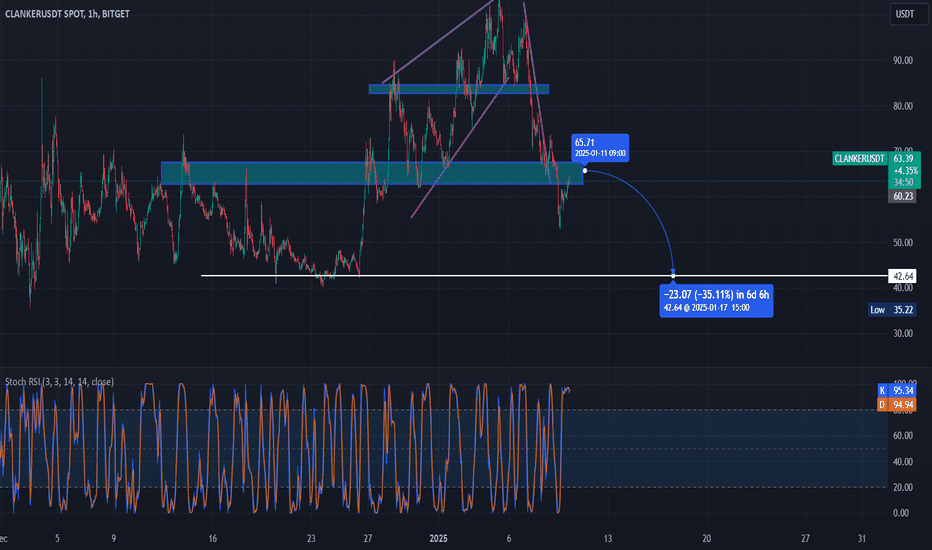
Task: Click the 42.64 horizontal line price label
Action: pos(903,276)
